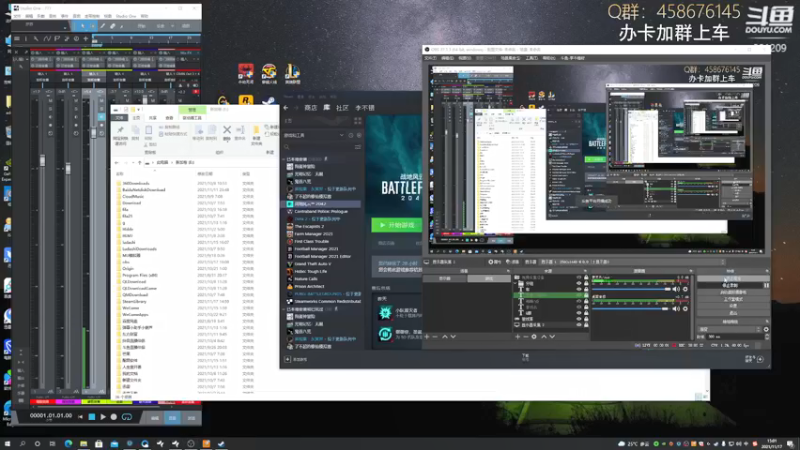Open the 查看 View tab in Explorer
The height and width of the screenshot is (450, 800).
coord(169,118)
